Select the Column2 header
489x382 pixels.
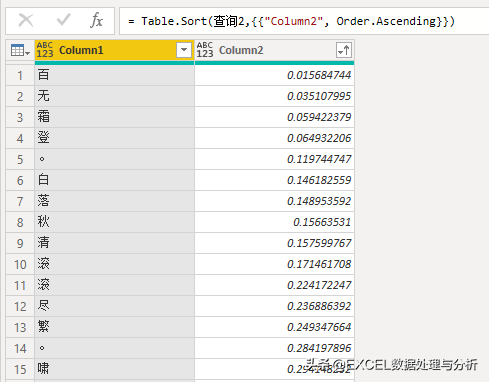click(274, 50)
